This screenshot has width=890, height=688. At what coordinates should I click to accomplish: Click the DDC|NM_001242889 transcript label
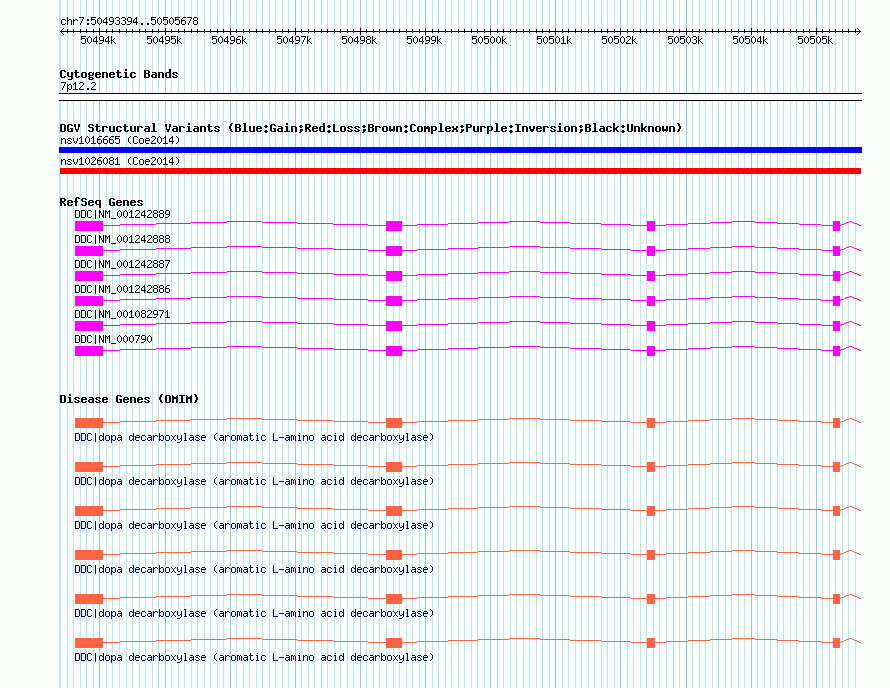pyautogui.click(x=122, y=215)
